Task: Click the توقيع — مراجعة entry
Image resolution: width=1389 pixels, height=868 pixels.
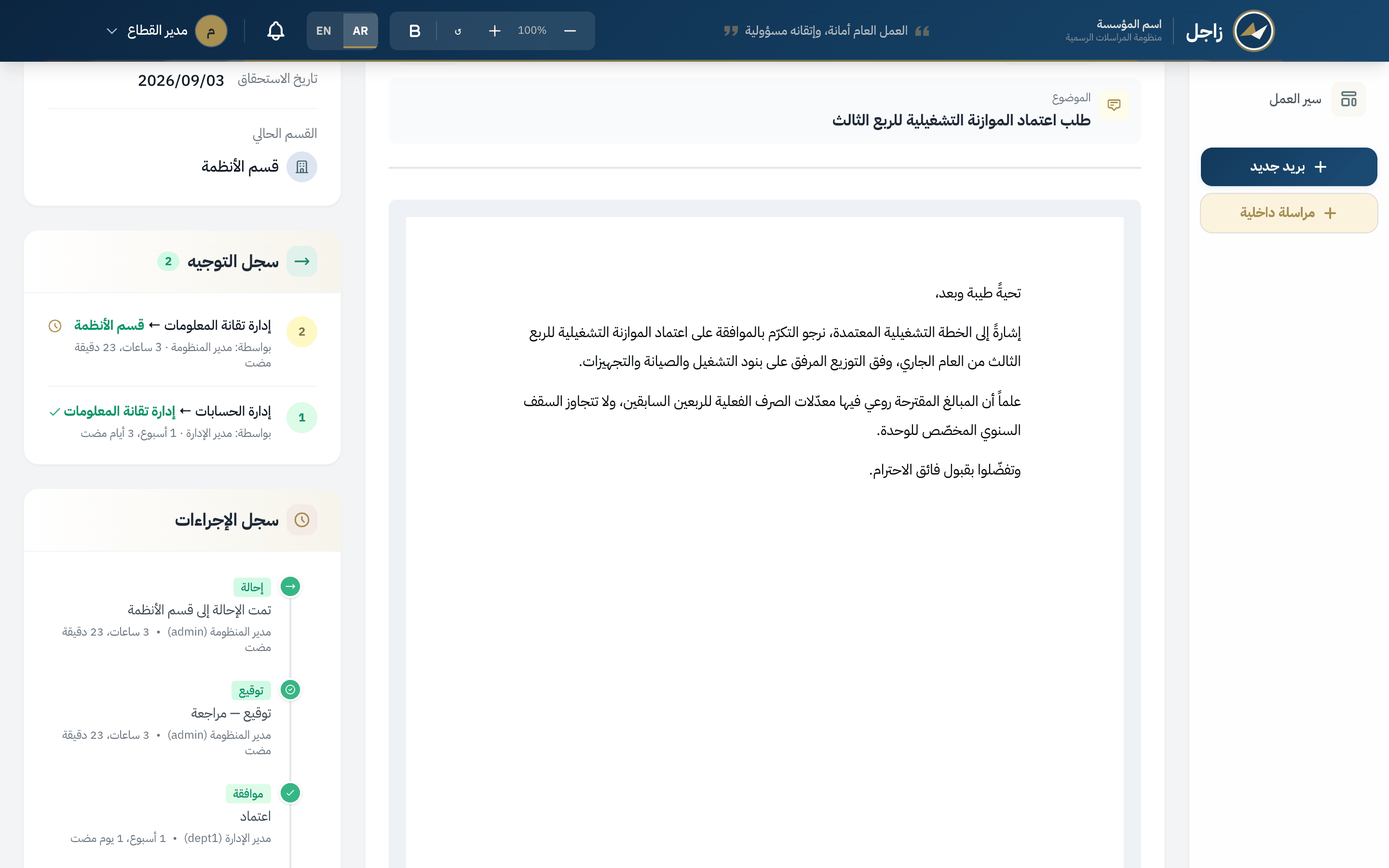Action: pyautogui.click(x=231, y=713)
